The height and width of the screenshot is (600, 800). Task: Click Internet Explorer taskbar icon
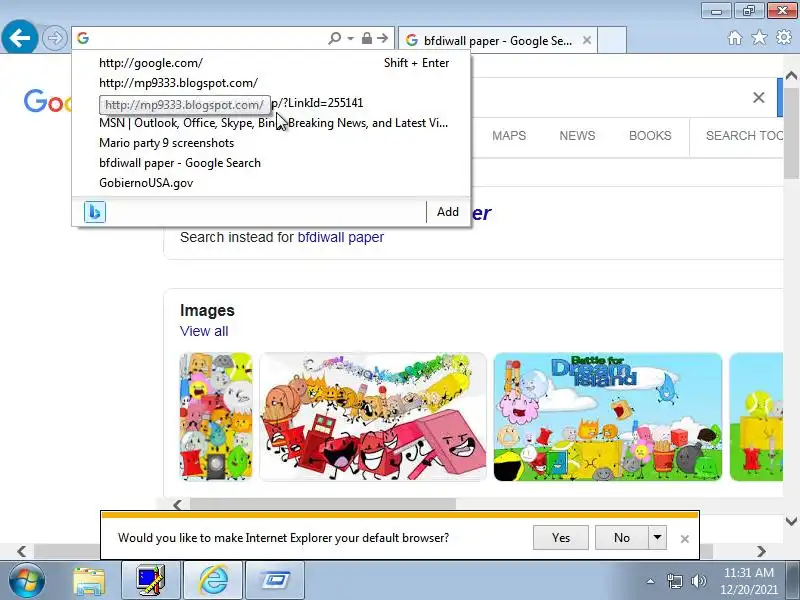click(x=213, y=581)
